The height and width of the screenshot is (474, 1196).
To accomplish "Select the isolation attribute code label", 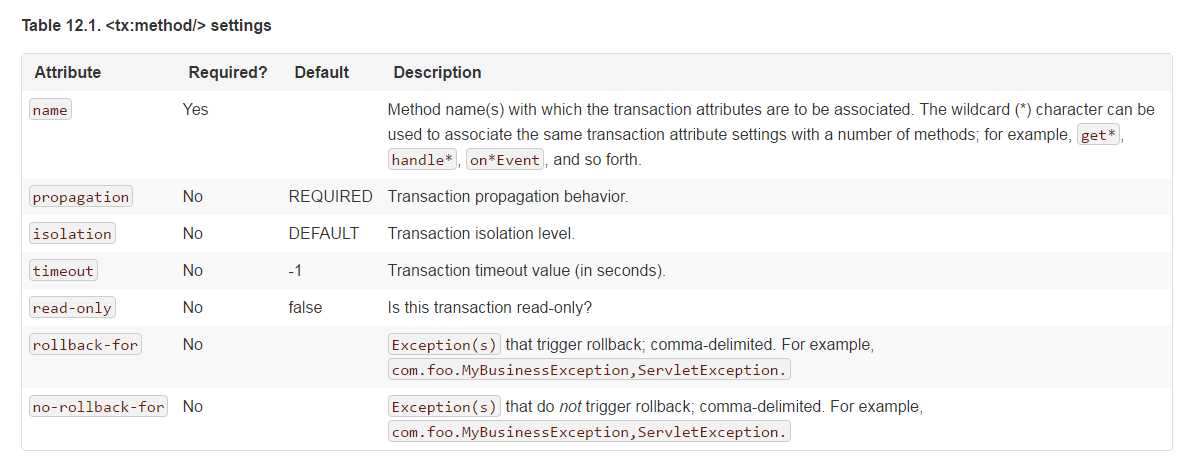I will click(72, 234).
